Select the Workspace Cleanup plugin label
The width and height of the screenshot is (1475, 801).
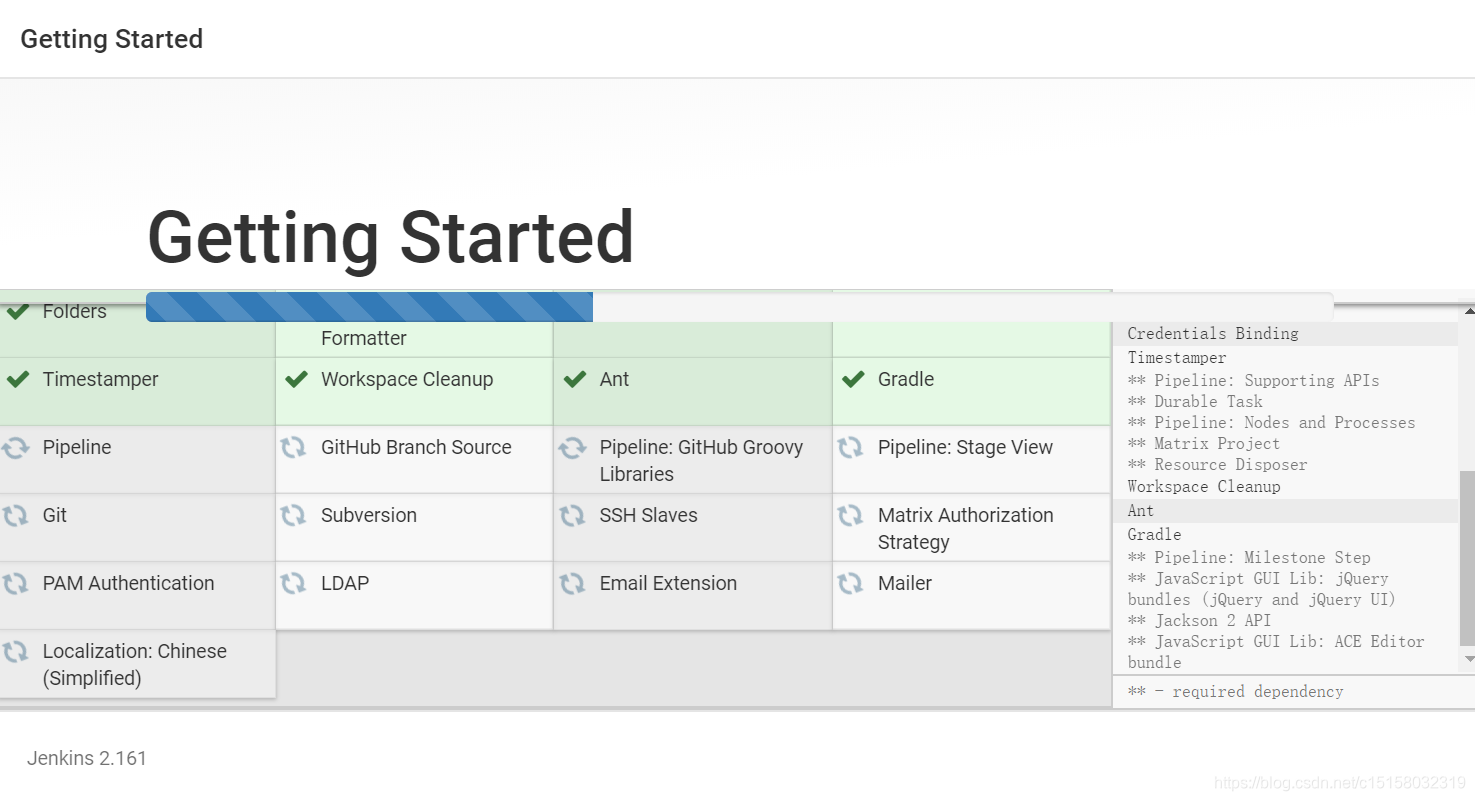pos(407,380)
